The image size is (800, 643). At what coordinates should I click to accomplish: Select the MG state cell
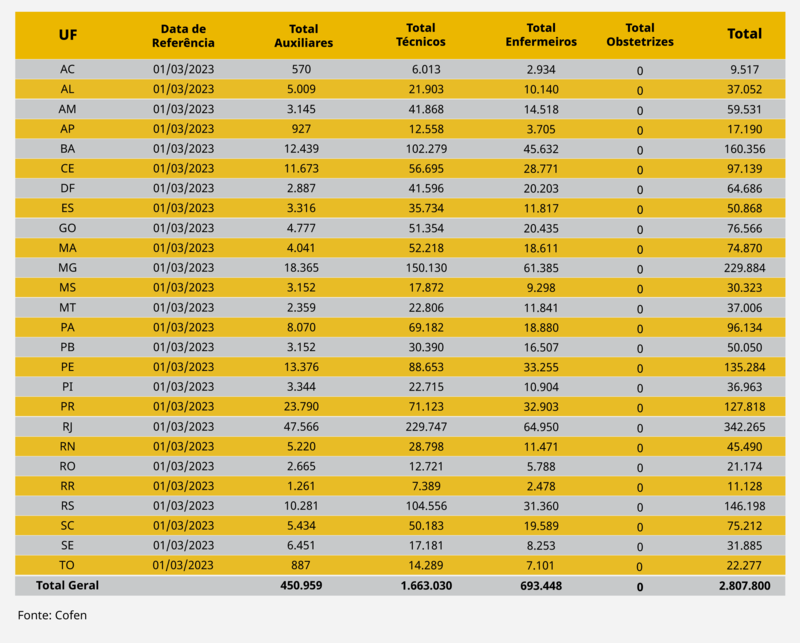click(x=67, y=267)
